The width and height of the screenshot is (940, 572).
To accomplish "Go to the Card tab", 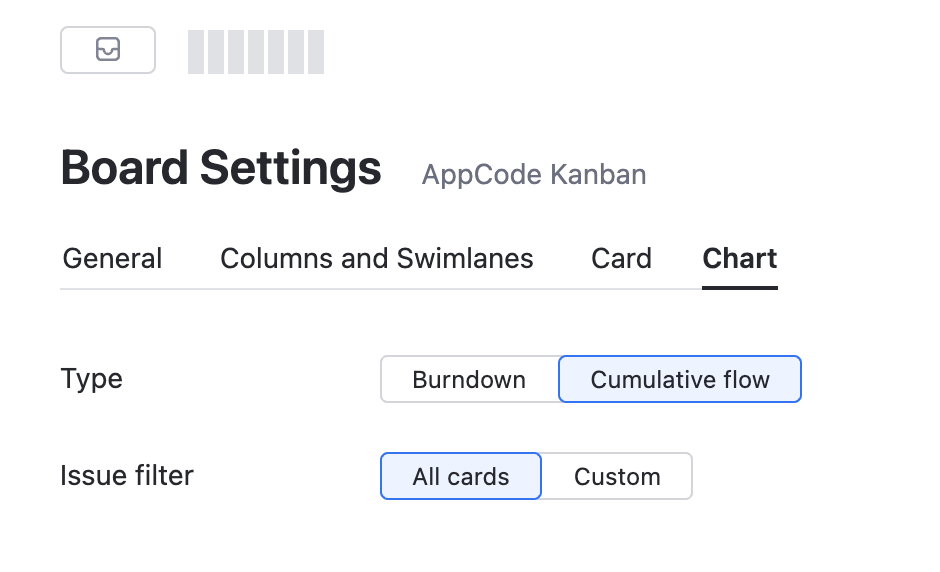I will click(x=621, y=259).
